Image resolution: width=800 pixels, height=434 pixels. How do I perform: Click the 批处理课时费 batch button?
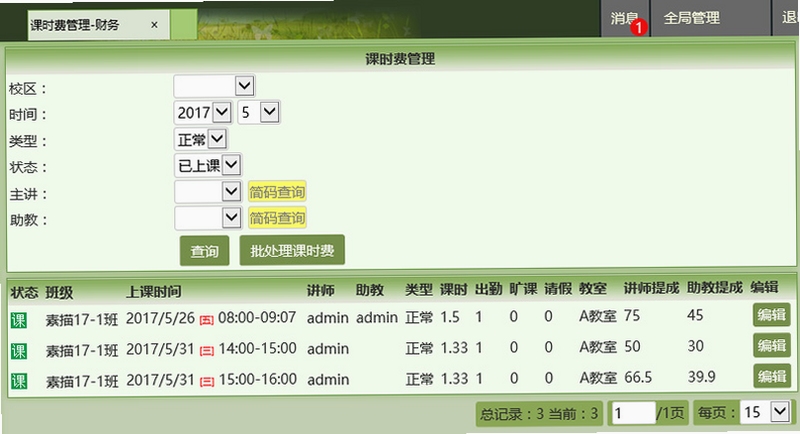pyautogui.click(x=292, y=250)
